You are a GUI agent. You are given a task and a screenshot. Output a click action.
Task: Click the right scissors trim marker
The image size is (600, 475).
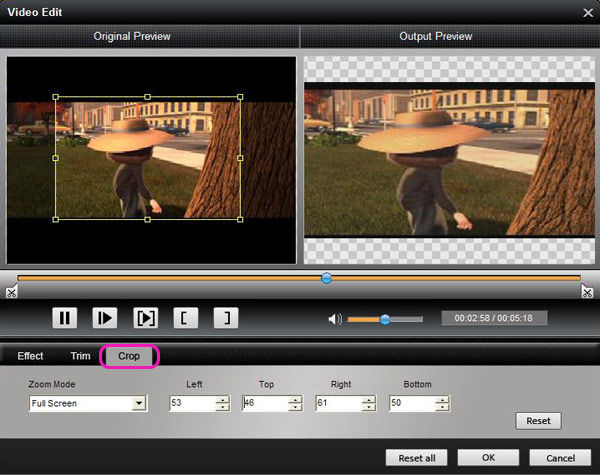click(x=587, y=292)
